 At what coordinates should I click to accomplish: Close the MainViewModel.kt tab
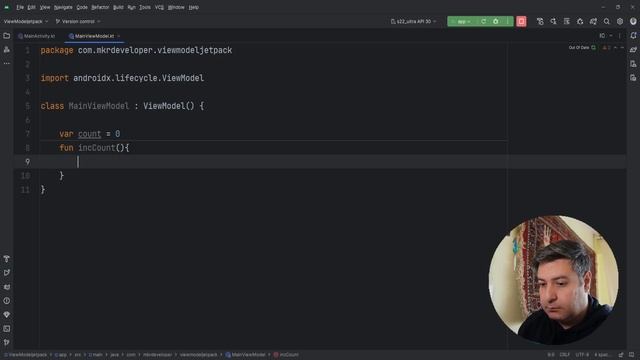[x=119, y=36]
